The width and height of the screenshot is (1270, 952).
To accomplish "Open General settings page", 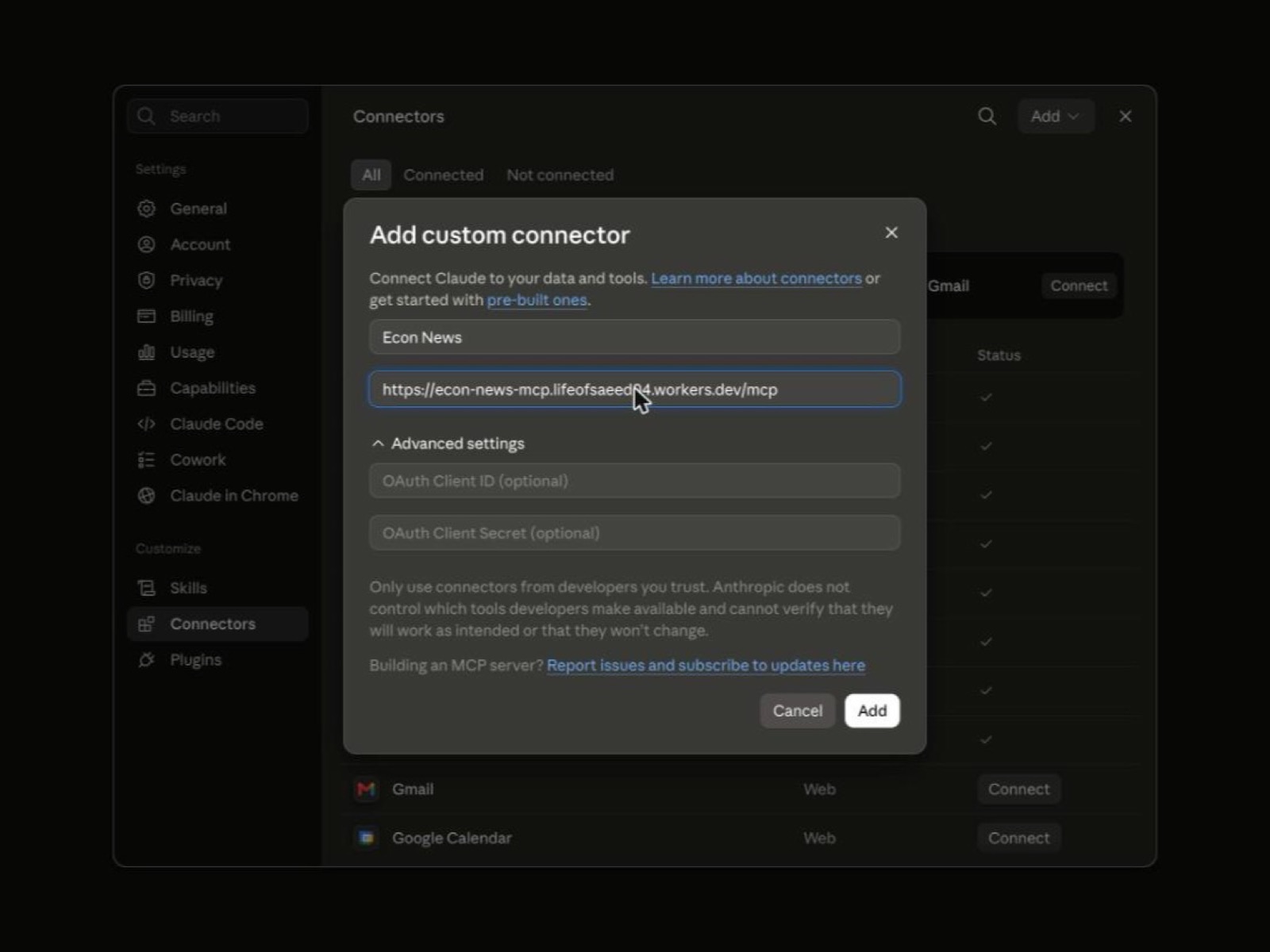I will [217, 209].
